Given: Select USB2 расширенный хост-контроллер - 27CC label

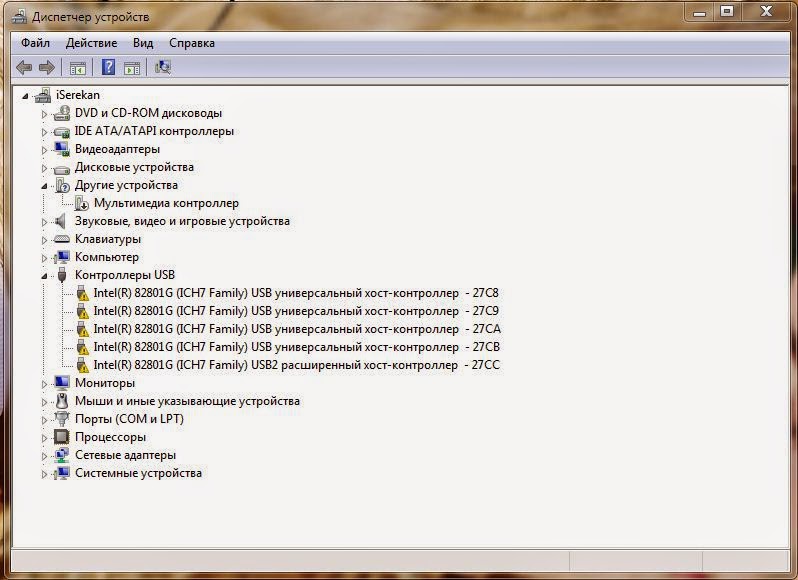Looking at the screenshot, I should (296, 365).
